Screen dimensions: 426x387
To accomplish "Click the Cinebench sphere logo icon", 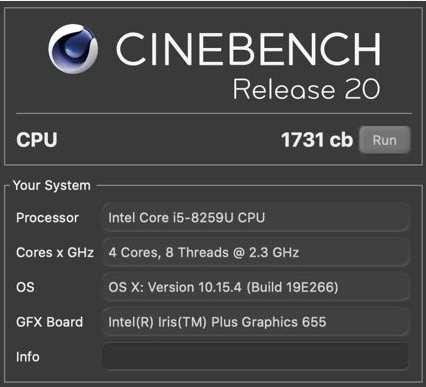I will (x=73, y=49).
